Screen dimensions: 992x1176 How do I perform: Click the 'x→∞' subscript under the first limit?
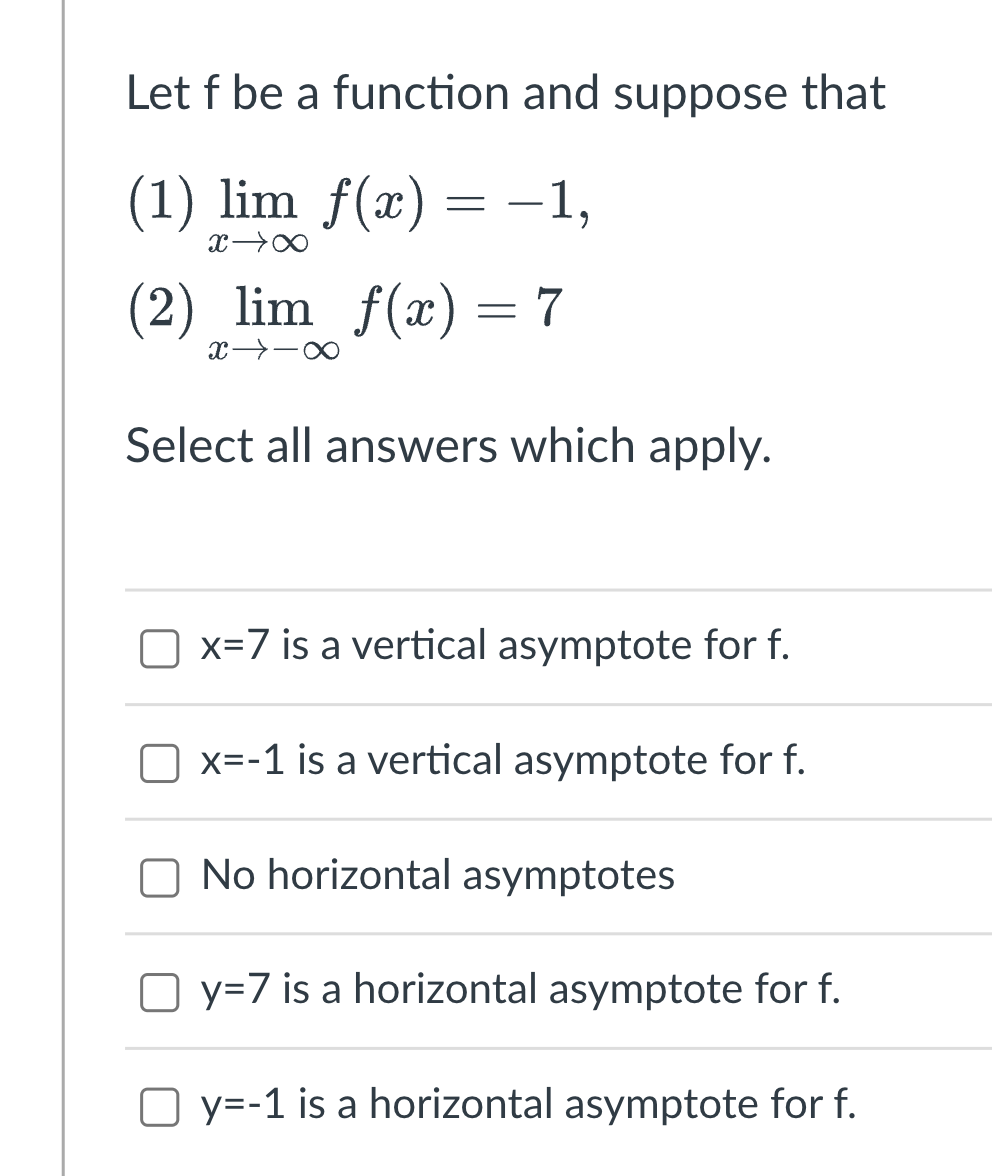click(x=257, y=243)
